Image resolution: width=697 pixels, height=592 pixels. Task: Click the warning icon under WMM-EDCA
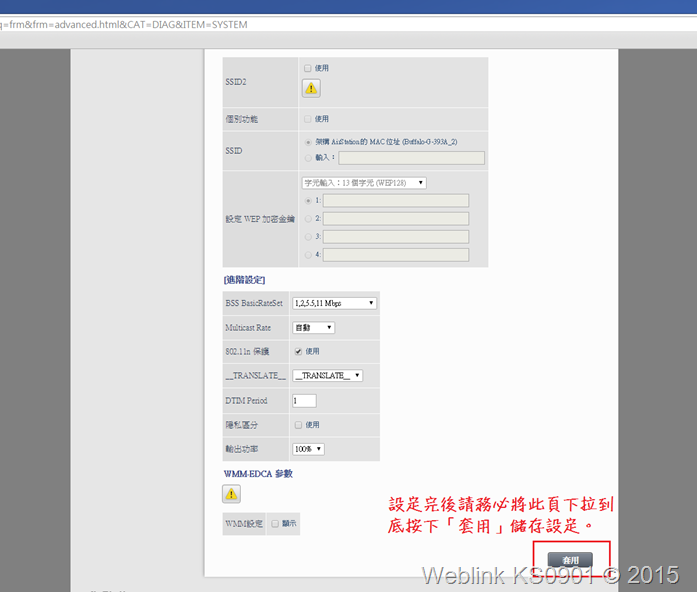click(x=231, y=494)
